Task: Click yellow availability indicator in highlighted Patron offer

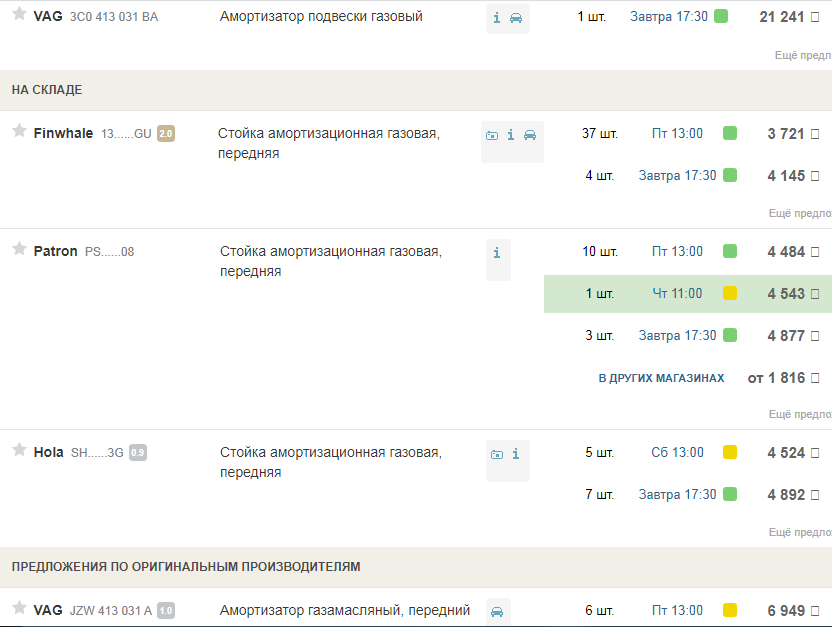Action: (x=730, y=294)
